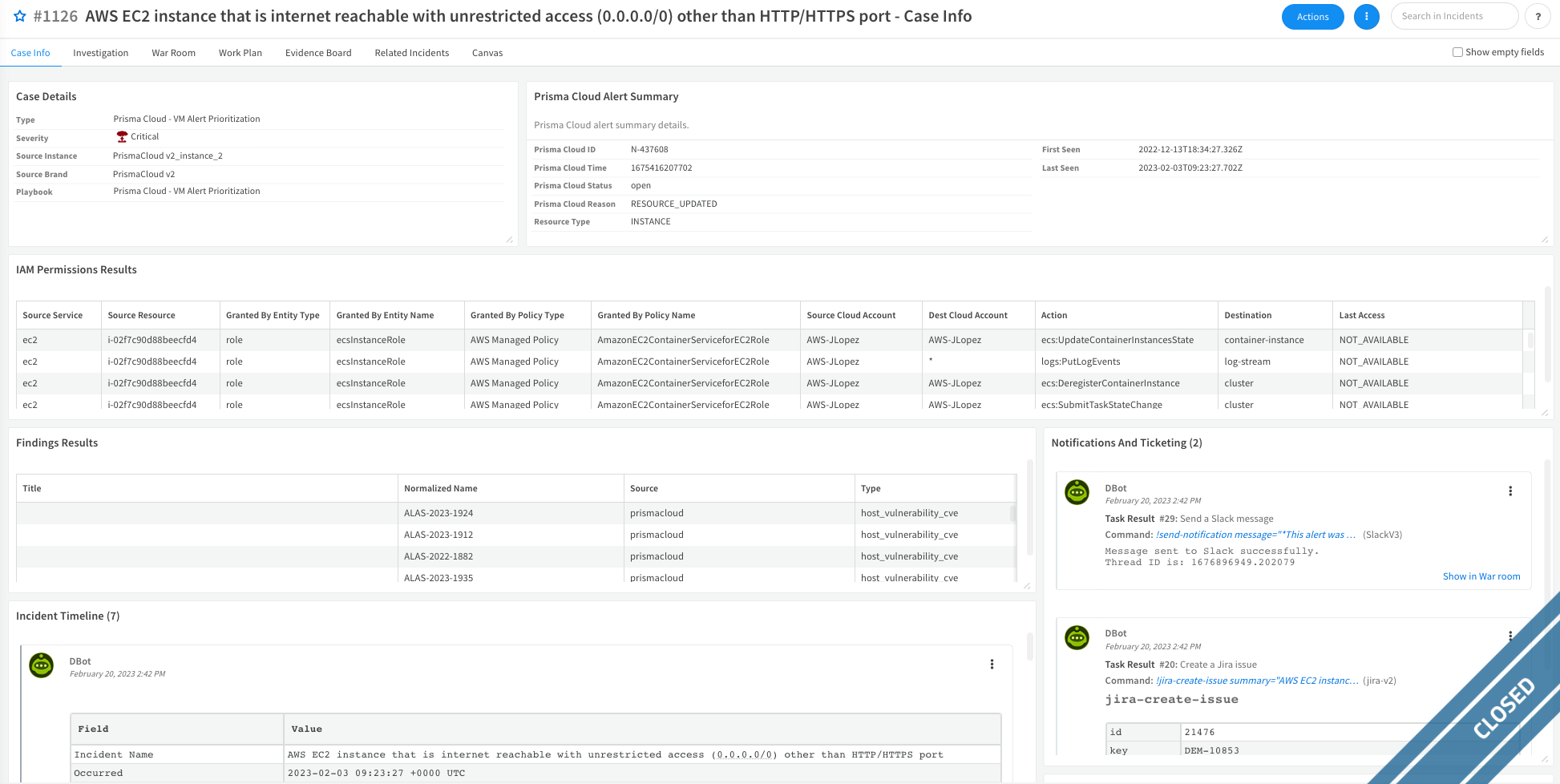Click DBot avatar in Slack notification entry
Image resolution: width=1560 pixels, height=784 pixels.
pyautogui.click(x=1077, y=491)
